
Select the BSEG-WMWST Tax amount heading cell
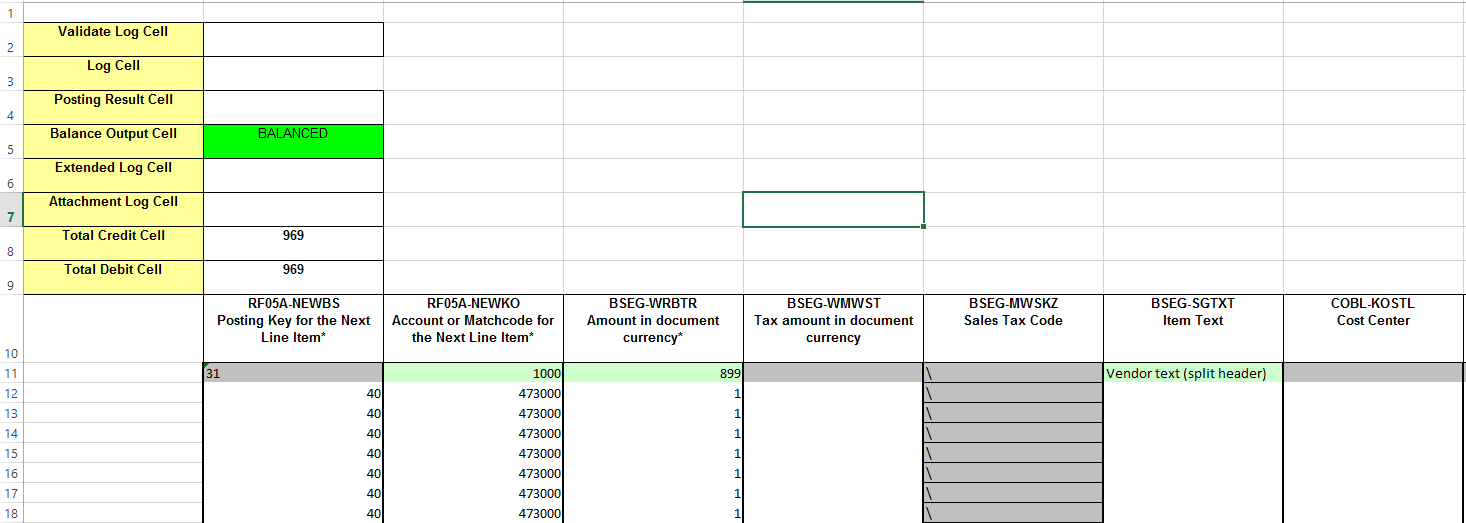pyautogui.click(x=833, y=328)
